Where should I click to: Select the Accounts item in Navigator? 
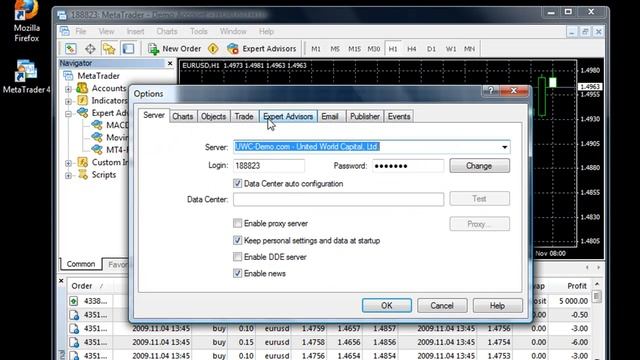pos(109,88)
